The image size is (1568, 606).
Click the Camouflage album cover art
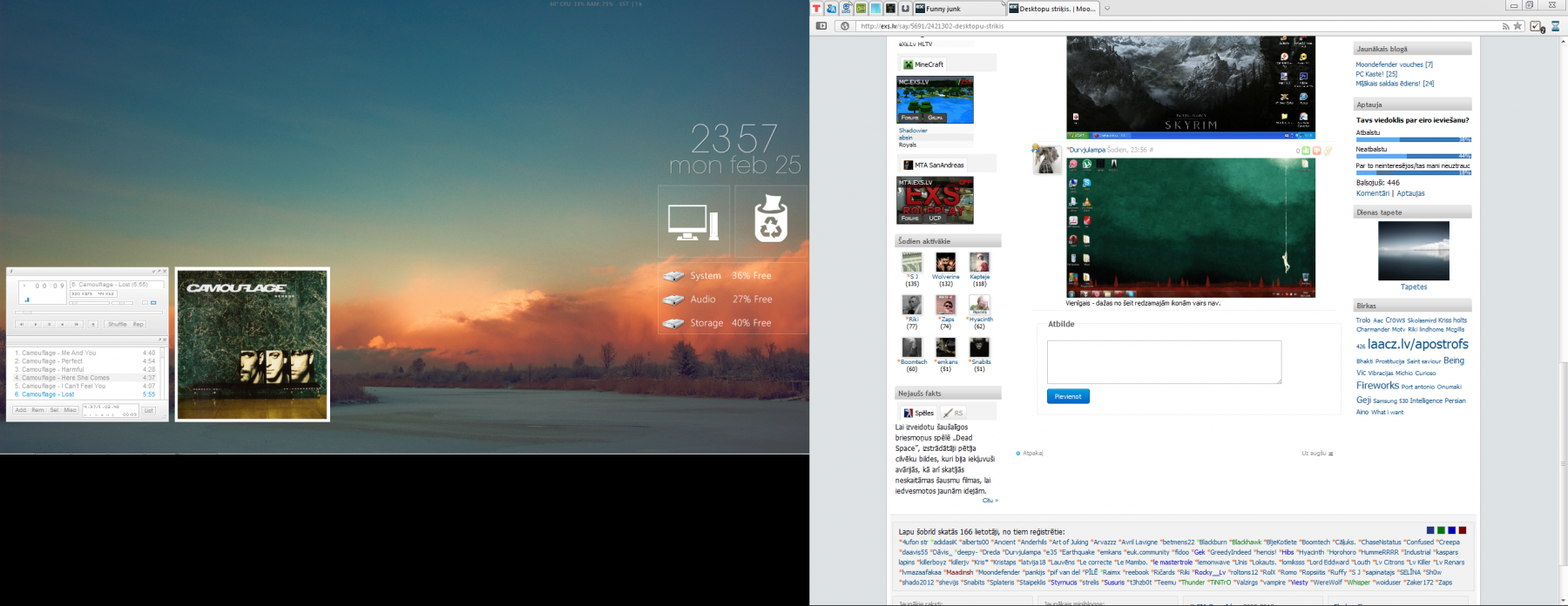point(253,345)
